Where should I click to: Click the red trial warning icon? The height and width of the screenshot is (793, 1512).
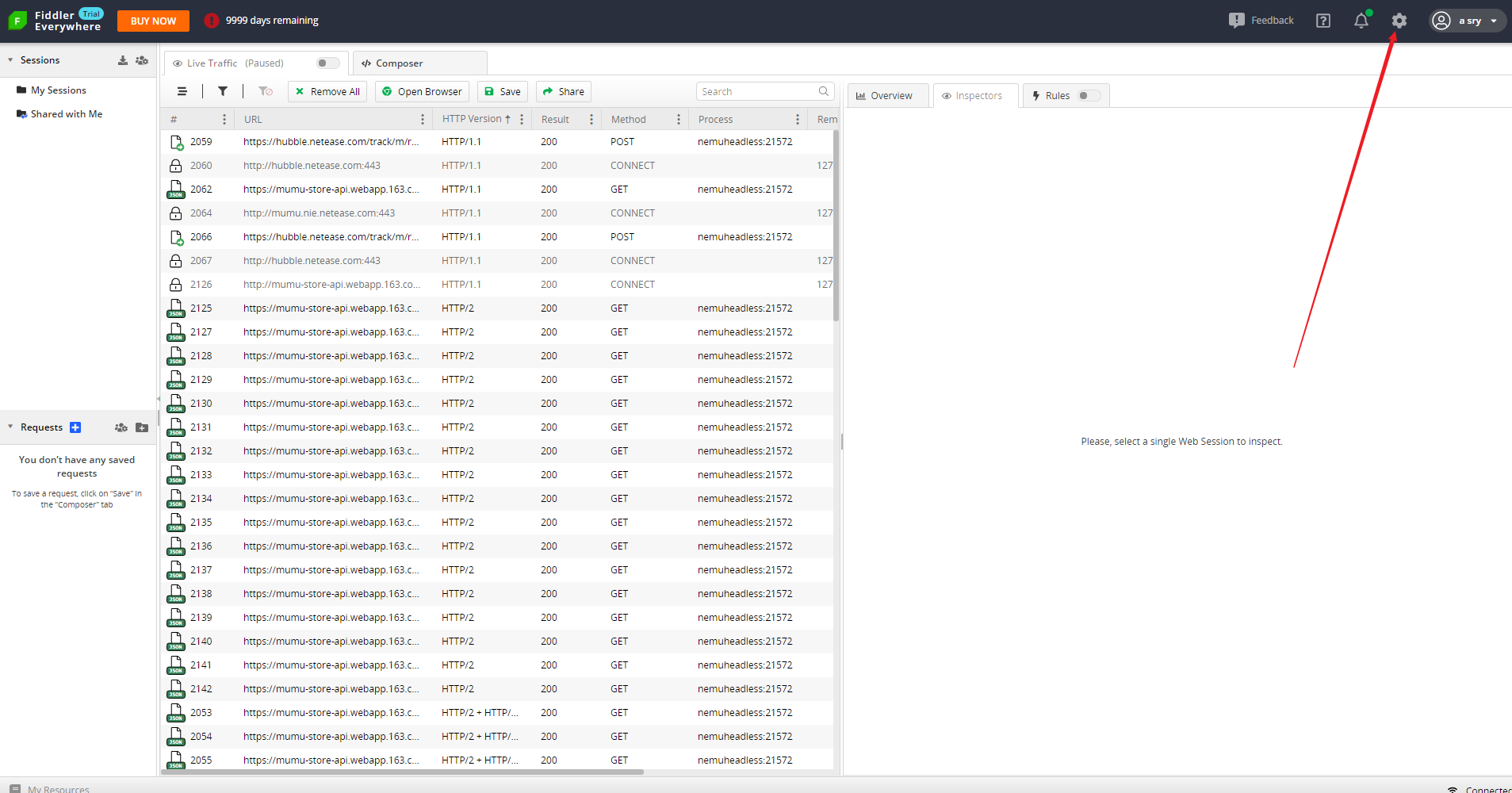pyautogui.click(x=211, y=21)
